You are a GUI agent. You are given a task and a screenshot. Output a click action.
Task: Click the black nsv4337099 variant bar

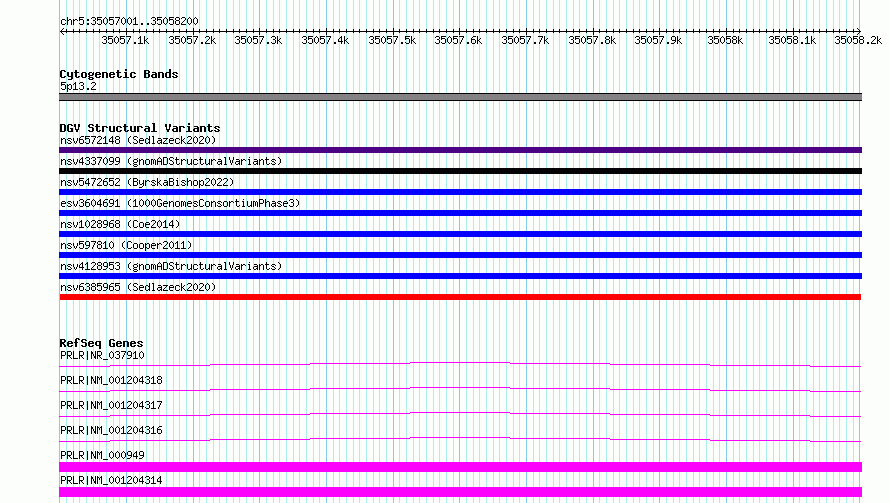tap(460, 171)
